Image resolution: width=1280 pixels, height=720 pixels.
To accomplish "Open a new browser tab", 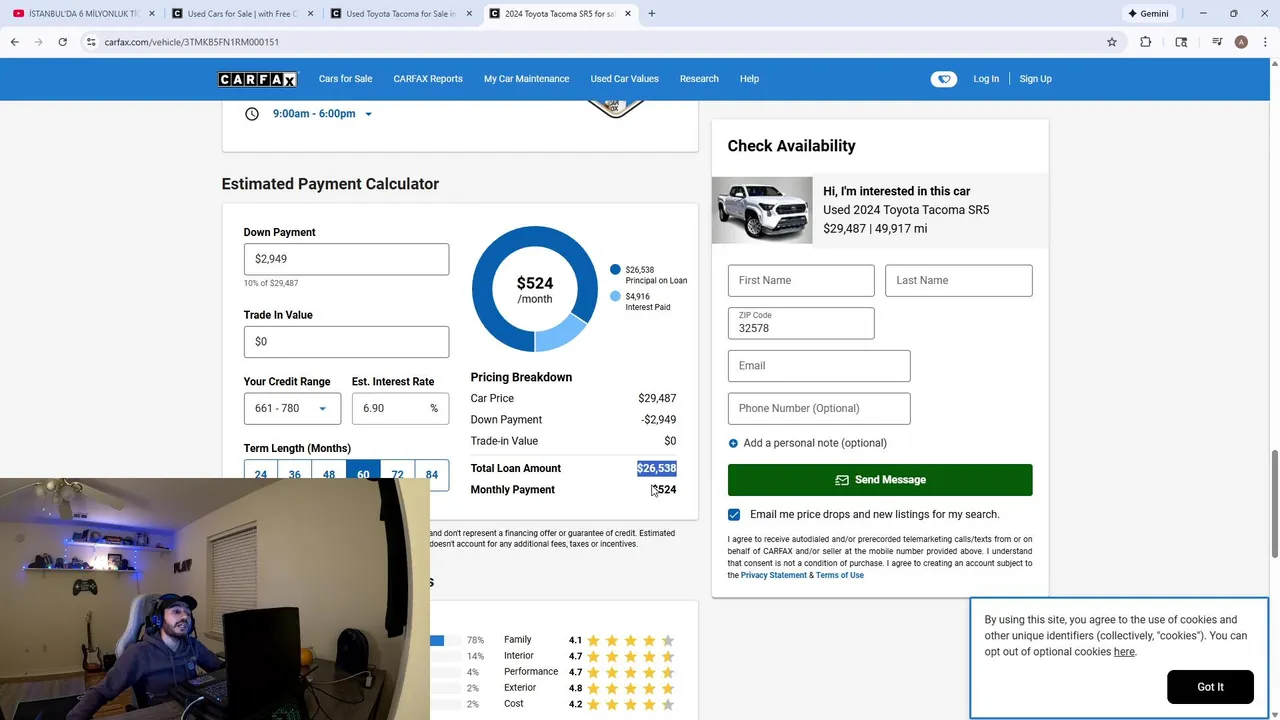I will [x=651, y=14].
